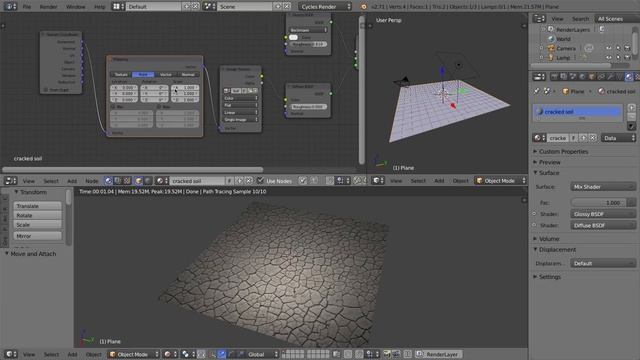
Task: Open Object Mode dropdown in upper 3D view
Action: click(x=501, y=180)
